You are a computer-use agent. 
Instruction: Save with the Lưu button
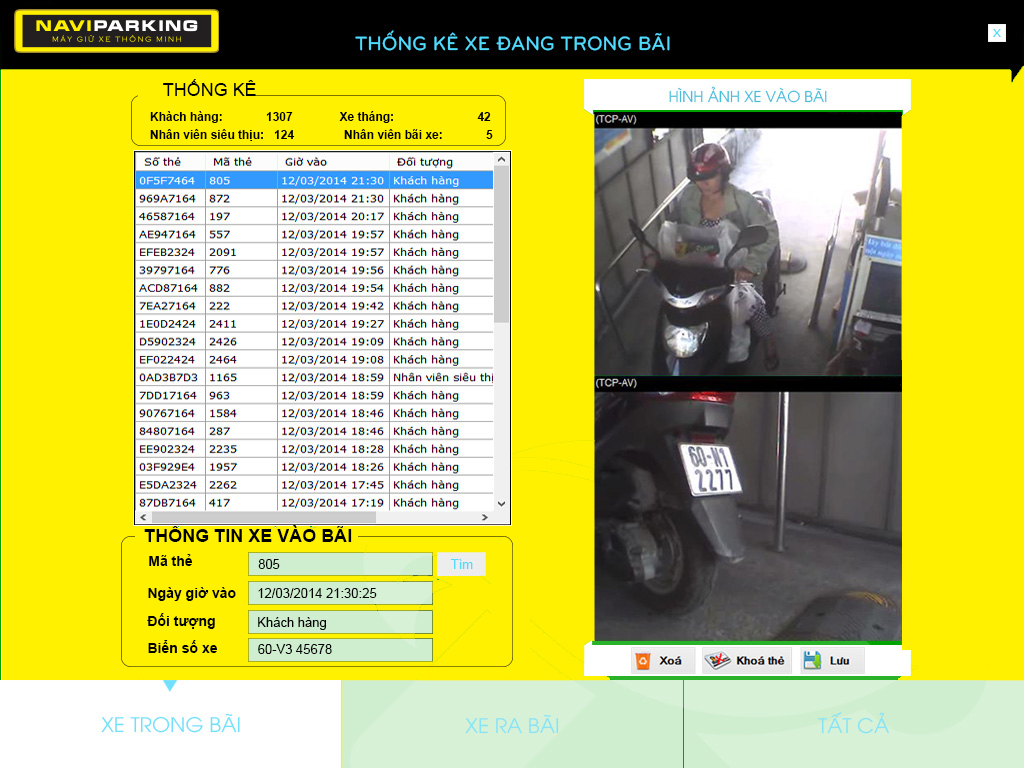(831, 661)
